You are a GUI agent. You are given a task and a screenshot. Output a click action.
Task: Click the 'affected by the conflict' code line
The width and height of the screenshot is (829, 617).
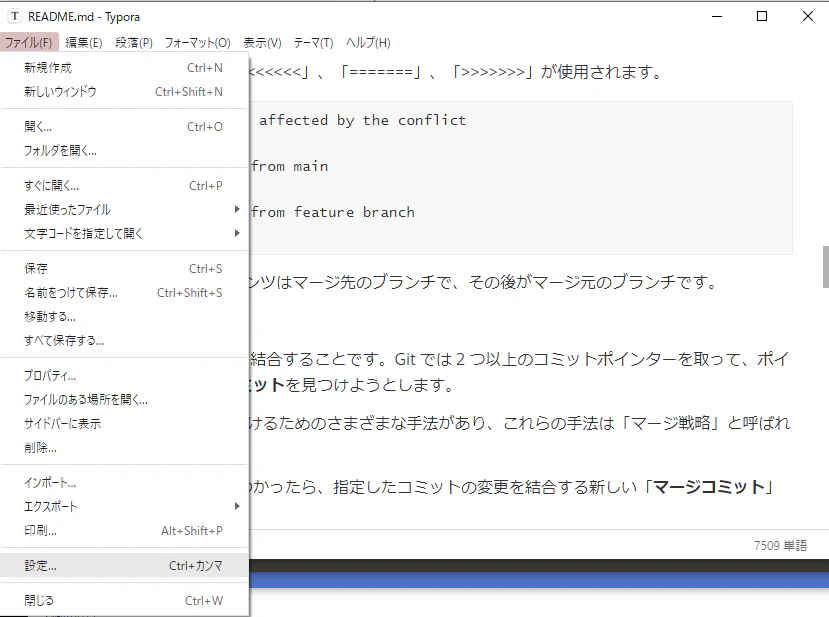[x=362, y=121]
